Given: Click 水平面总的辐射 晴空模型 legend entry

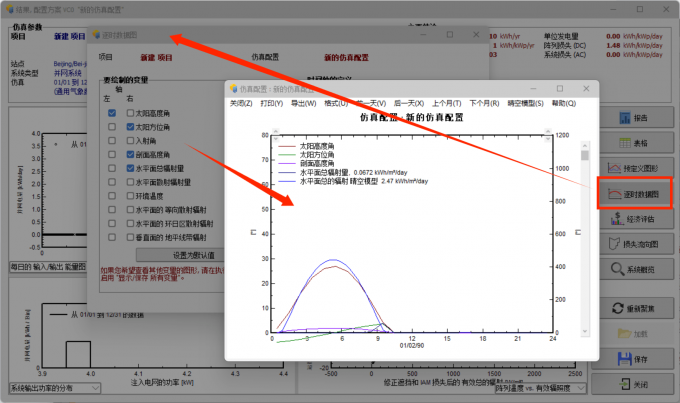Looking at the screenshot, I should coord(364,181).
